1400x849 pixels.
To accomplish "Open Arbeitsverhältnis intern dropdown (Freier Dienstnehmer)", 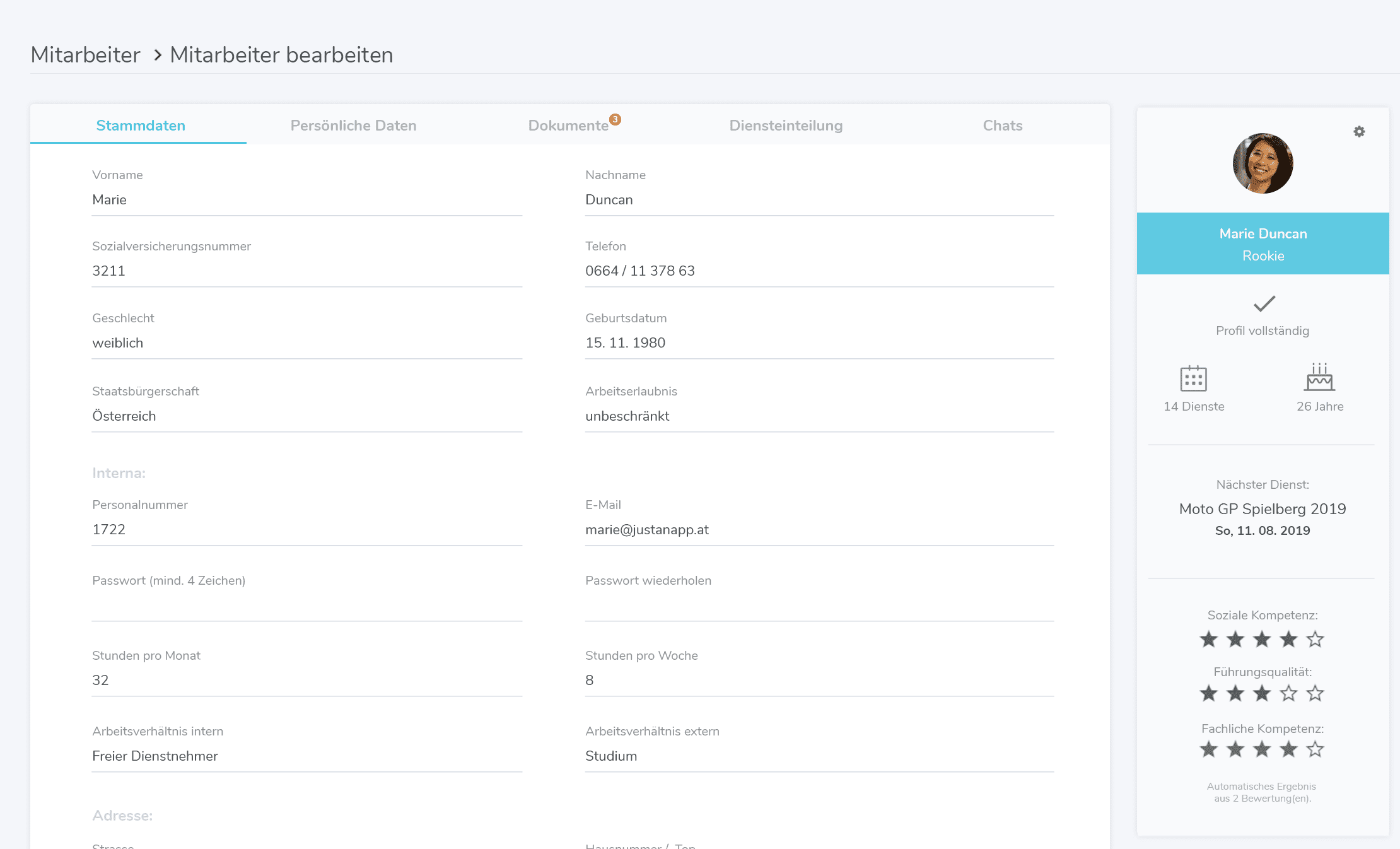I will (307, 756).
